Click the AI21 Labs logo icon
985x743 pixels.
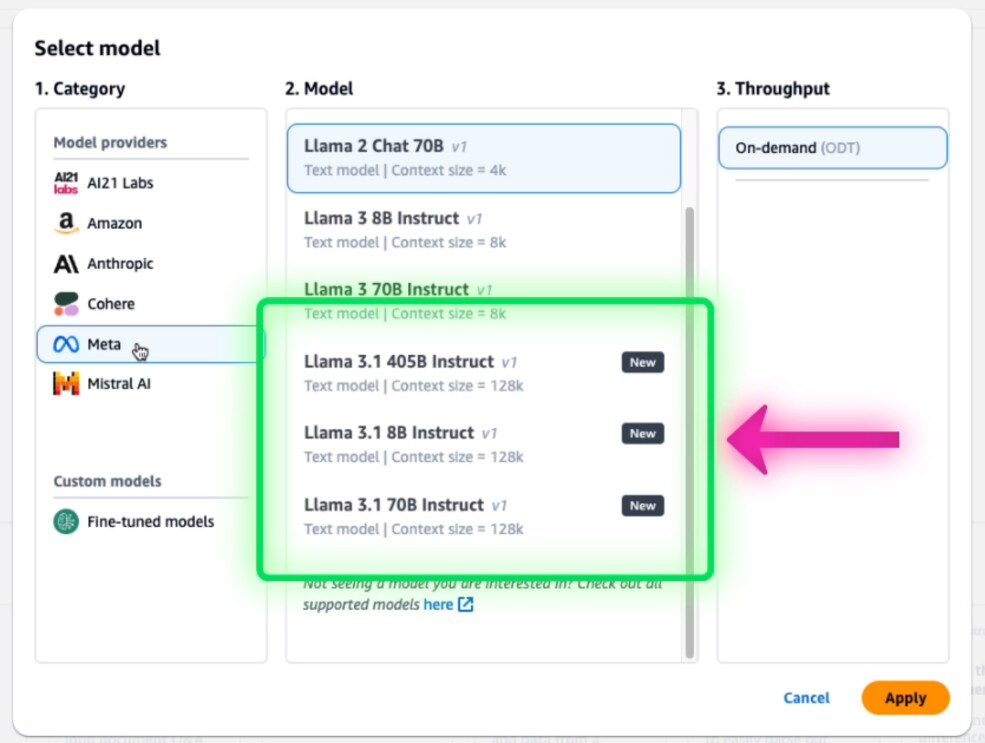coord(66,183)
